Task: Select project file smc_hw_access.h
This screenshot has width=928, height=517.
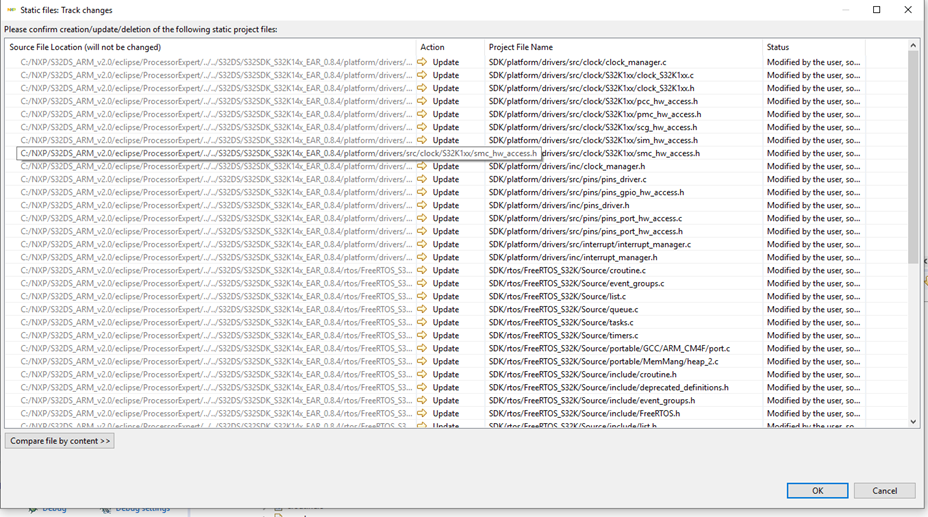Action: 620,153
